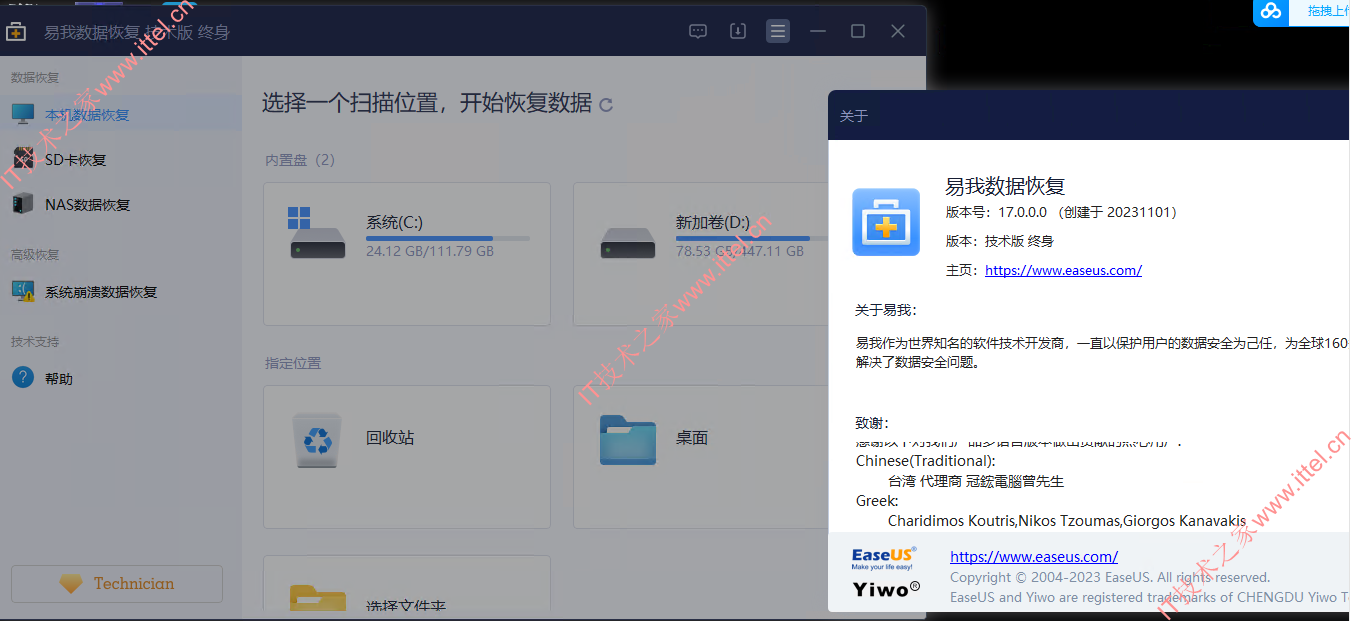Image resolution: width=1351 pixels, height=621 pixels.
Task: Click the diamond icon on Technician button
Action: pyautogui.click(x=71, y=584)
